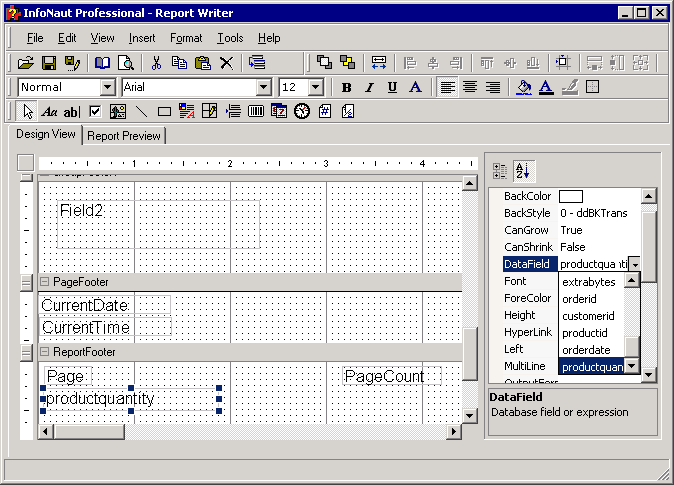Viewport: 674px width, 485px height.
Task: Toggle Bold formatting
Action: click(346, 87)
